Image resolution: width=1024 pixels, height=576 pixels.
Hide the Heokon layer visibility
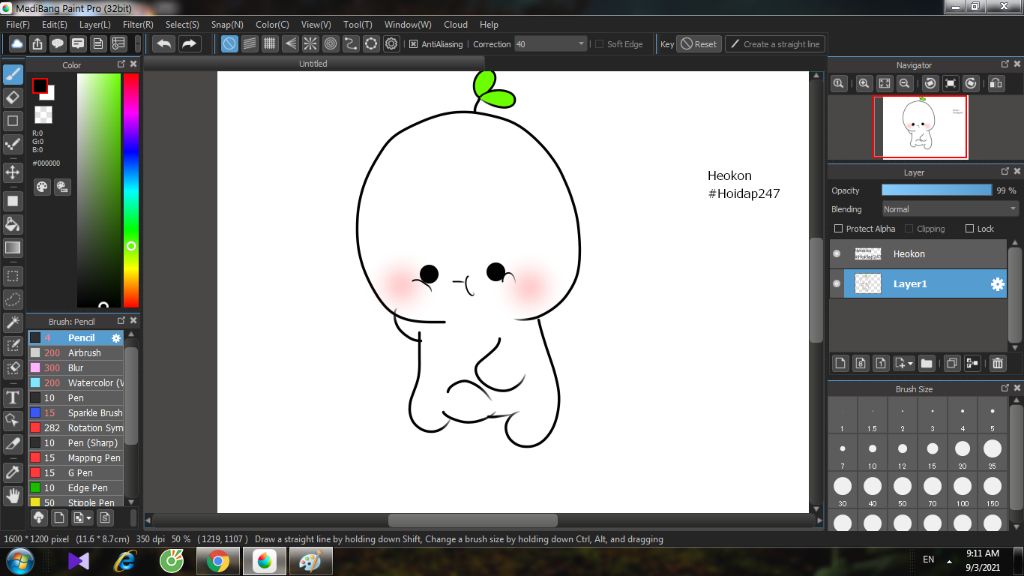(837, 254)
